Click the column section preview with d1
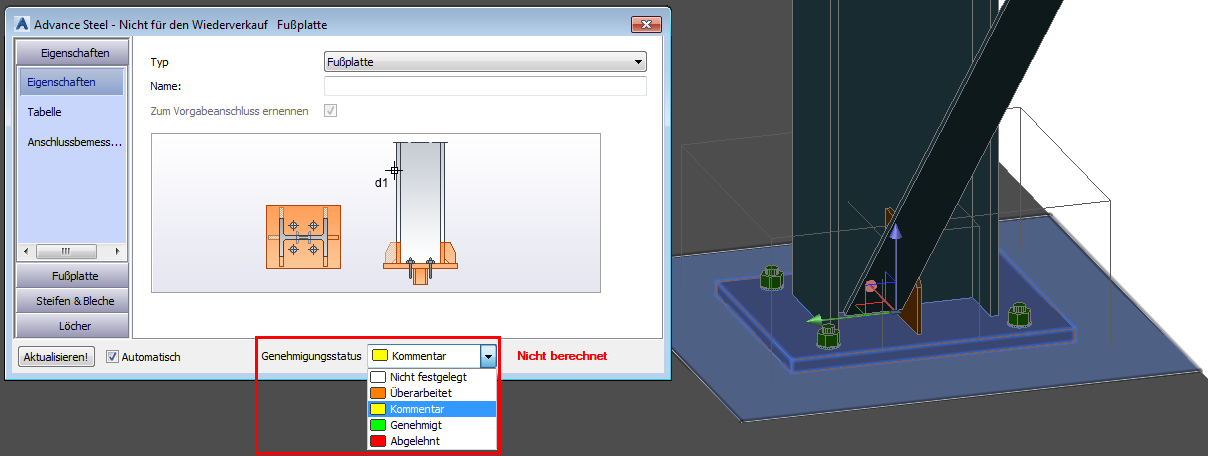This screenshot has height=456, width=1208. (x=422, y=214)
